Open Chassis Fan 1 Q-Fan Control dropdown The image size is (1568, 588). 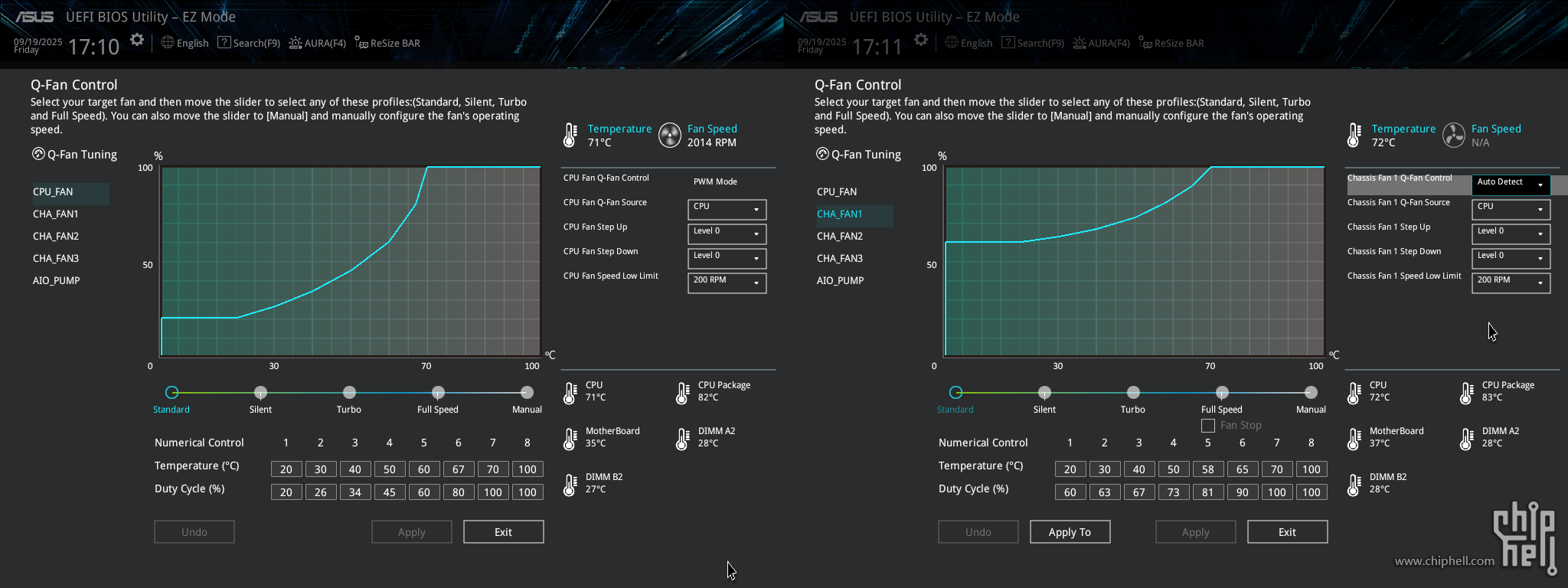[1511, 185]
